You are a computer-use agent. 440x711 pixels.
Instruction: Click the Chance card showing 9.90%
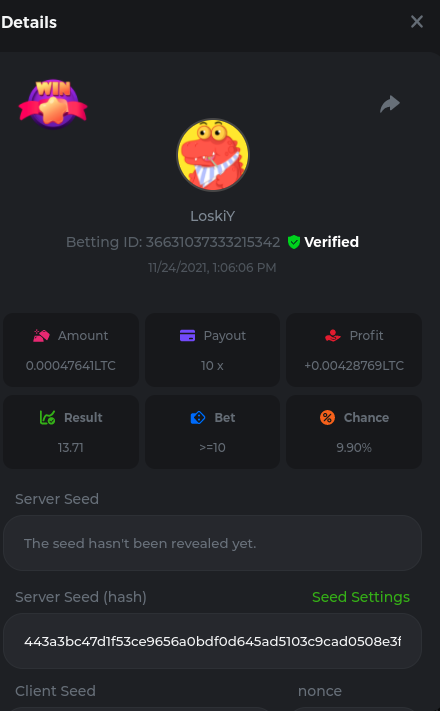(x=354, y=432)
